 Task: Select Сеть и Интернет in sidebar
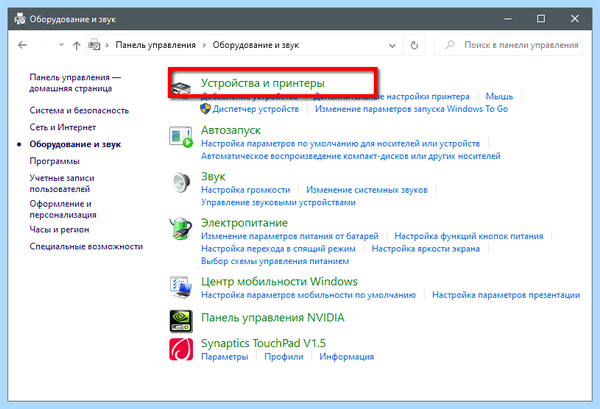coord(63,127)
